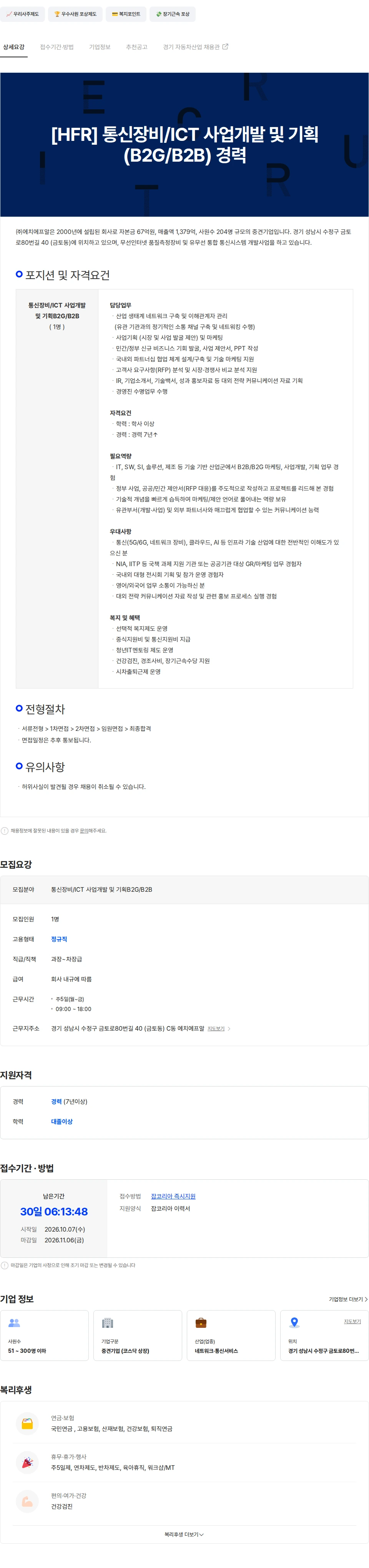Click '네트워크·통신서비스' industry value
369x1568 pixels.
tap(216, 1351)
